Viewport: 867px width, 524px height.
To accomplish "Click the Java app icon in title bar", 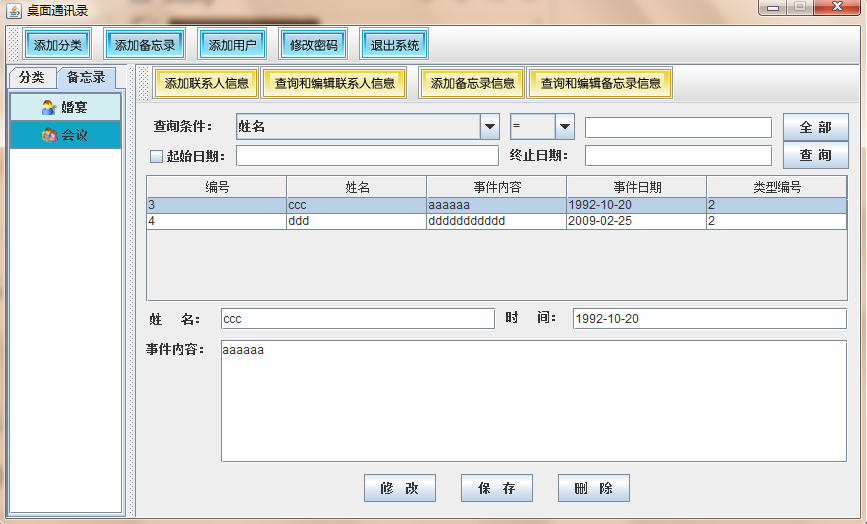I will pos(14,10).
